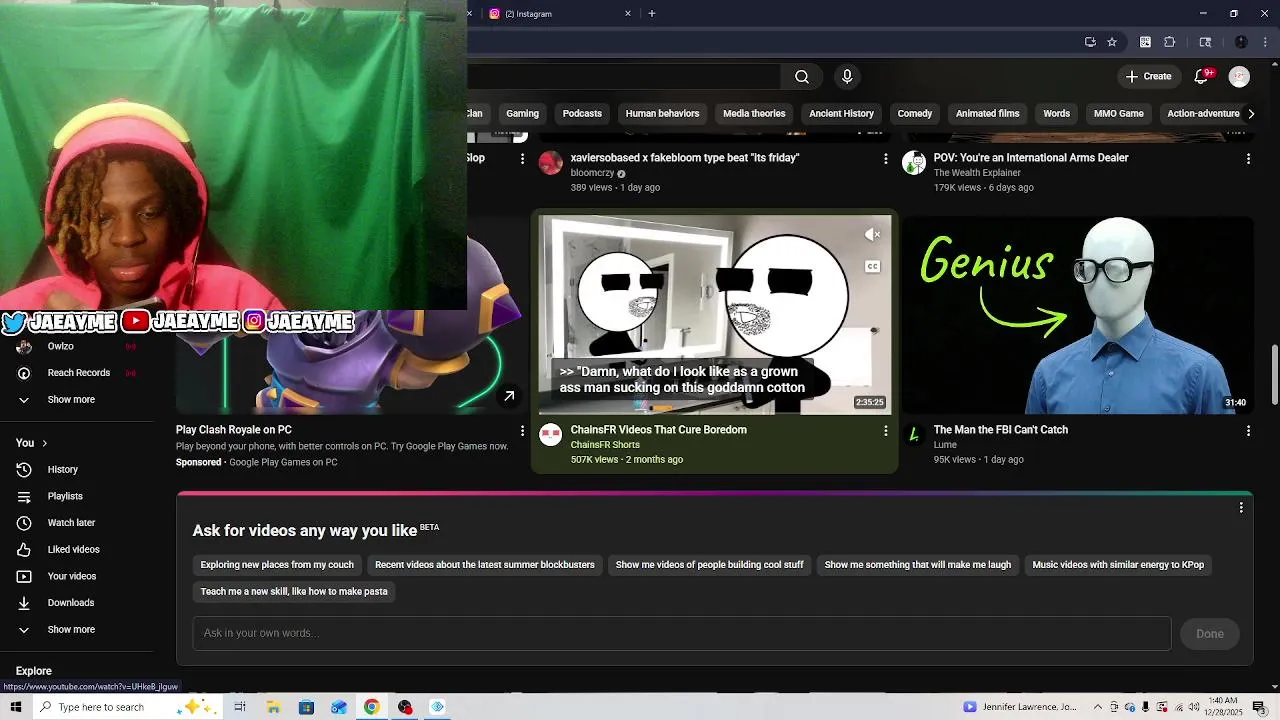Open the Chrome profile avatar

click(1241, 42)
